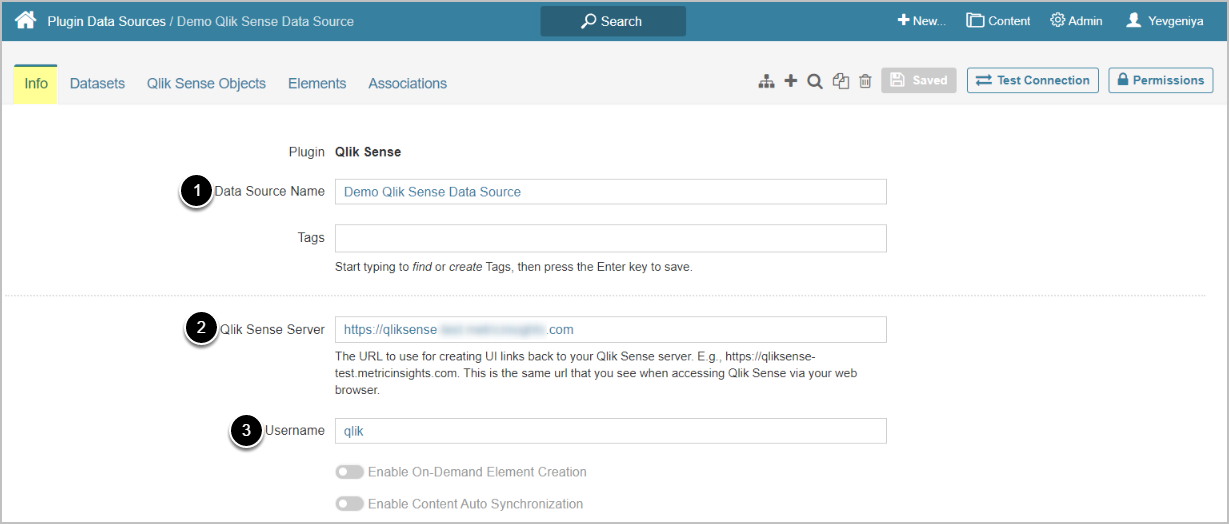Click the Search box in header
The image size is (1229, 524).
(x=613, y=21)
